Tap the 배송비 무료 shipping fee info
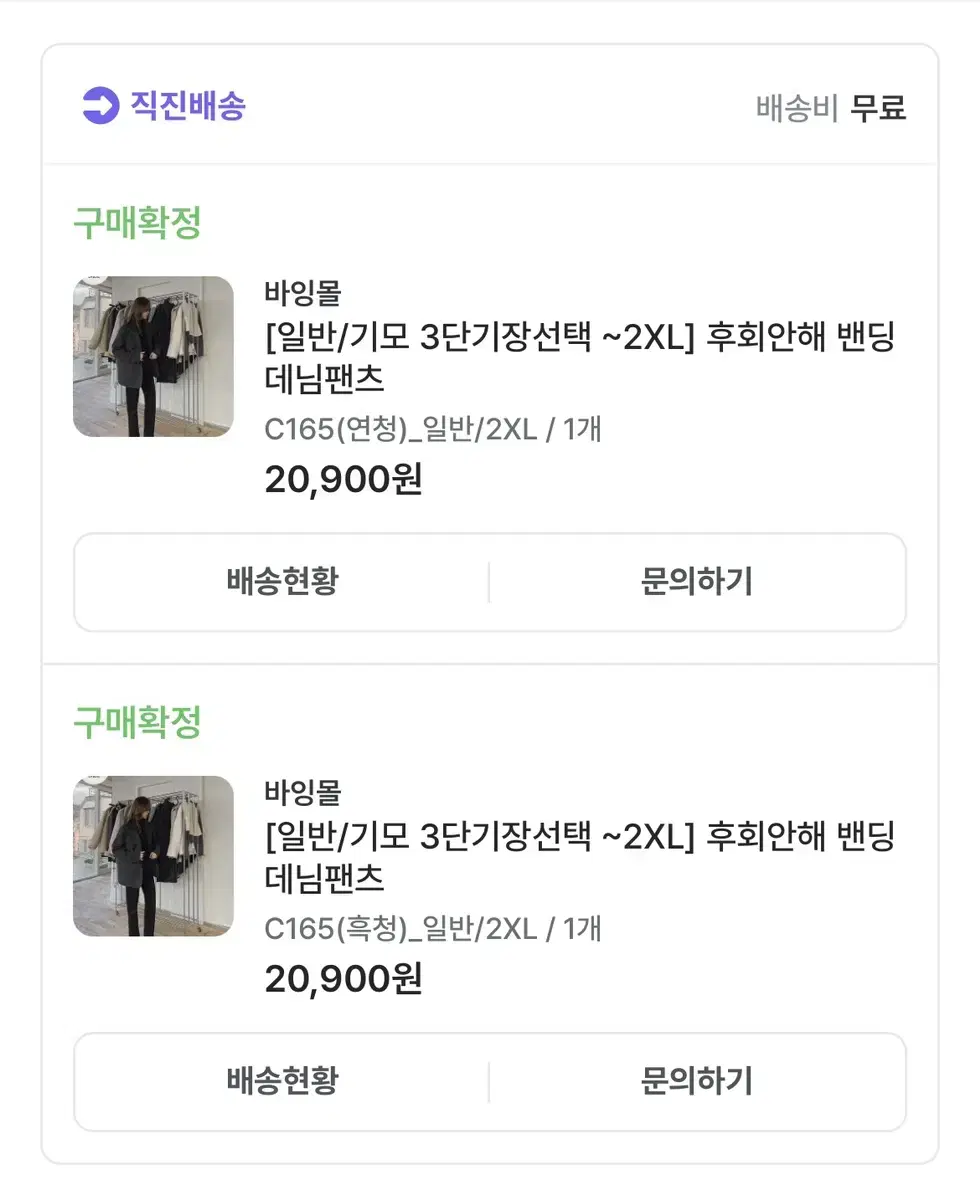 click(x=831, y=108)
